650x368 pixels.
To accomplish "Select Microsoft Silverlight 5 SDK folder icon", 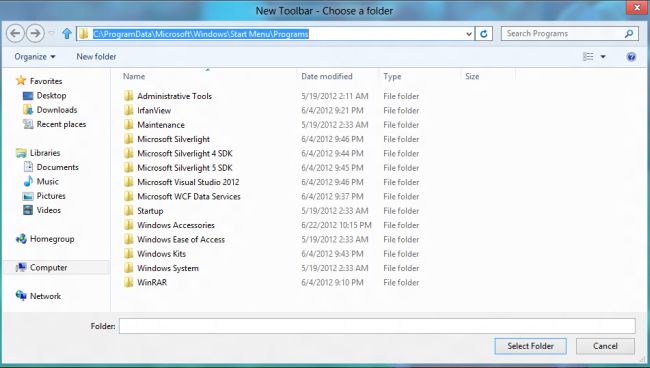I will (129, 167).
